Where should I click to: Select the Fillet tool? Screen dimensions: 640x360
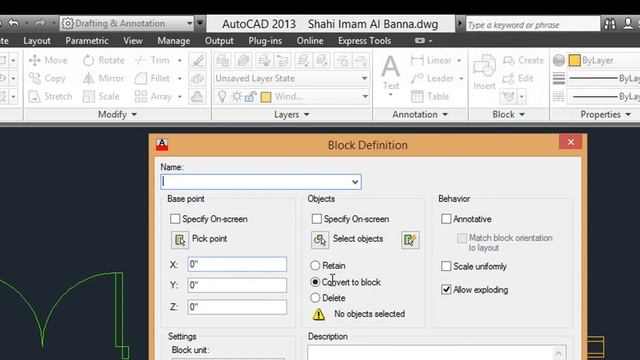click(x=152, y=78)
